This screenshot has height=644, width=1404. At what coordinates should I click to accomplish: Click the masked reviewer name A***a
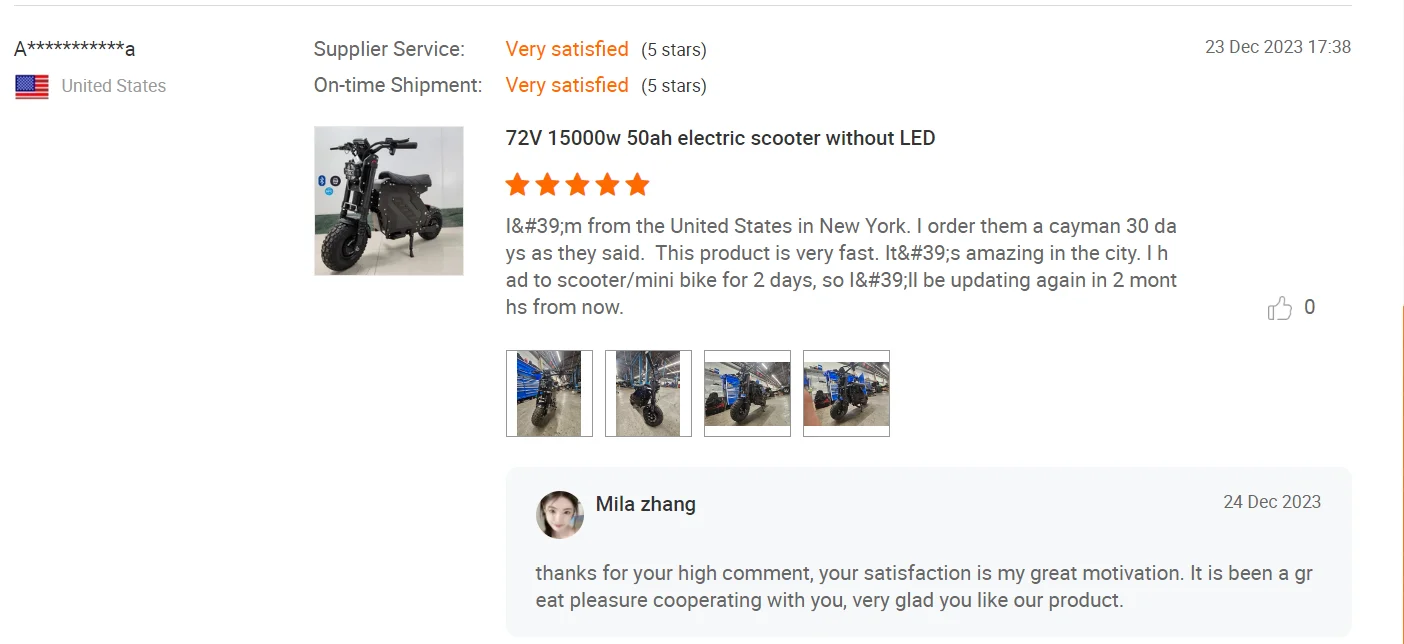pos(75,49)
